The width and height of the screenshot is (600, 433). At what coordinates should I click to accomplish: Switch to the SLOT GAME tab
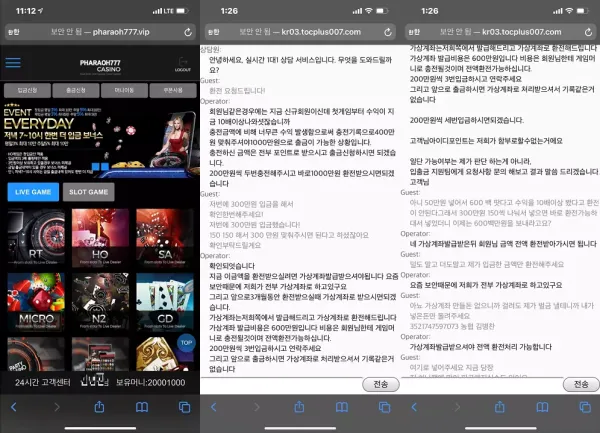pos(88,192)
